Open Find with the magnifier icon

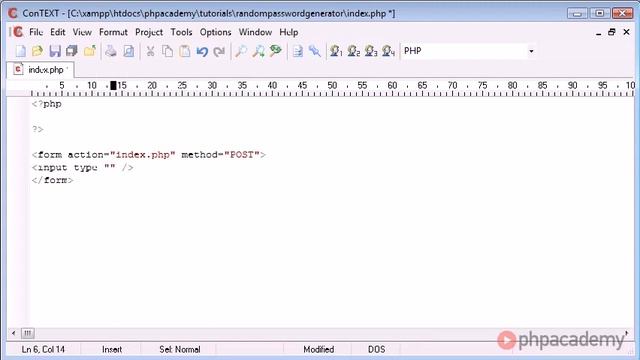point(241,51)
